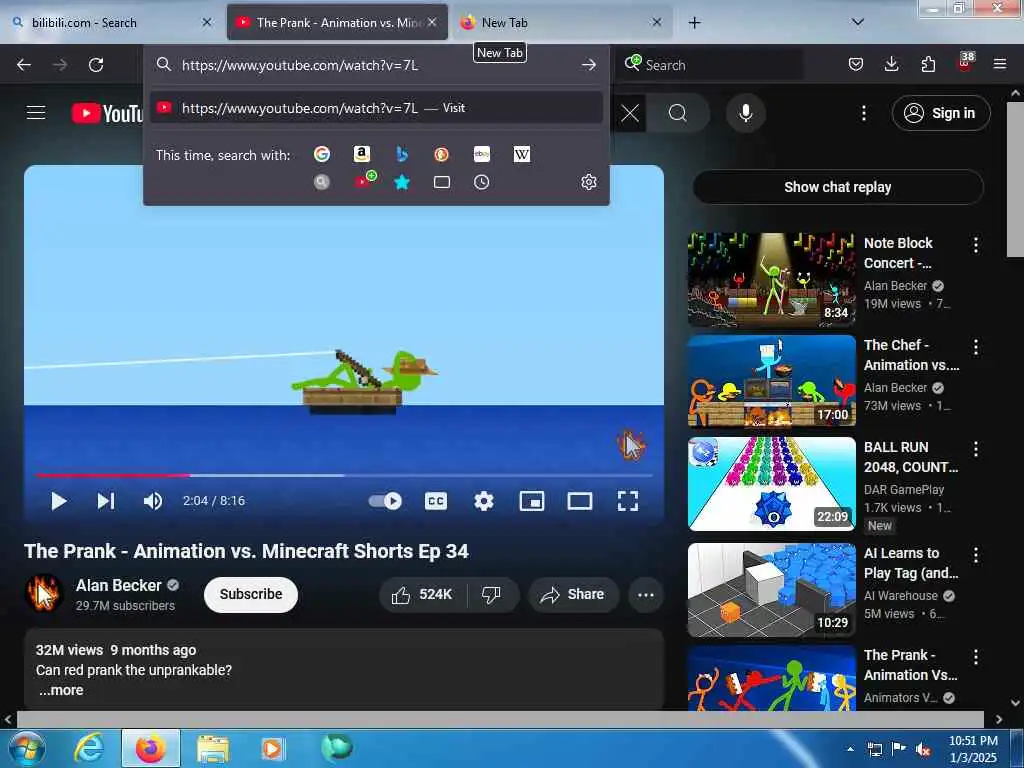Select YouTube URL Visit suggestion
The image size is (1024, 768).
click(x=376, y=108)
